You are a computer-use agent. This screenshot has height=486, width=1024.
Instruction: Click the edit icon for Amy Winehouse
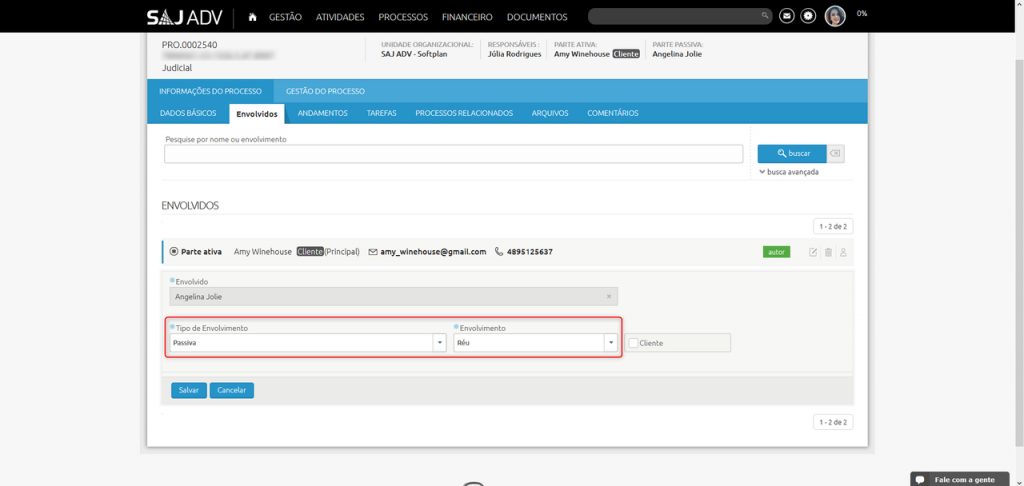[813, 252]
